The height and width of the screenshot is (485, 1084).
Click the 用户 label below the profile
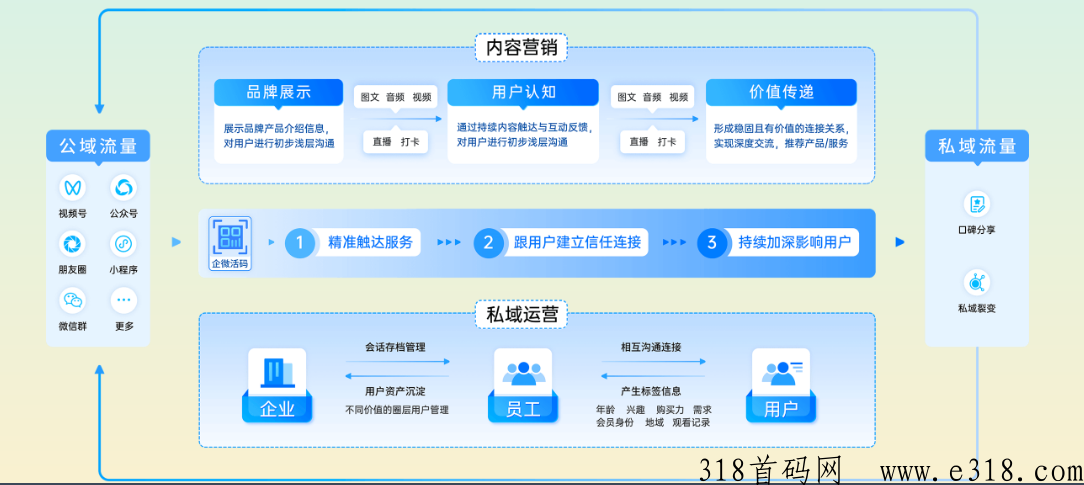click(x=781, y=410)
